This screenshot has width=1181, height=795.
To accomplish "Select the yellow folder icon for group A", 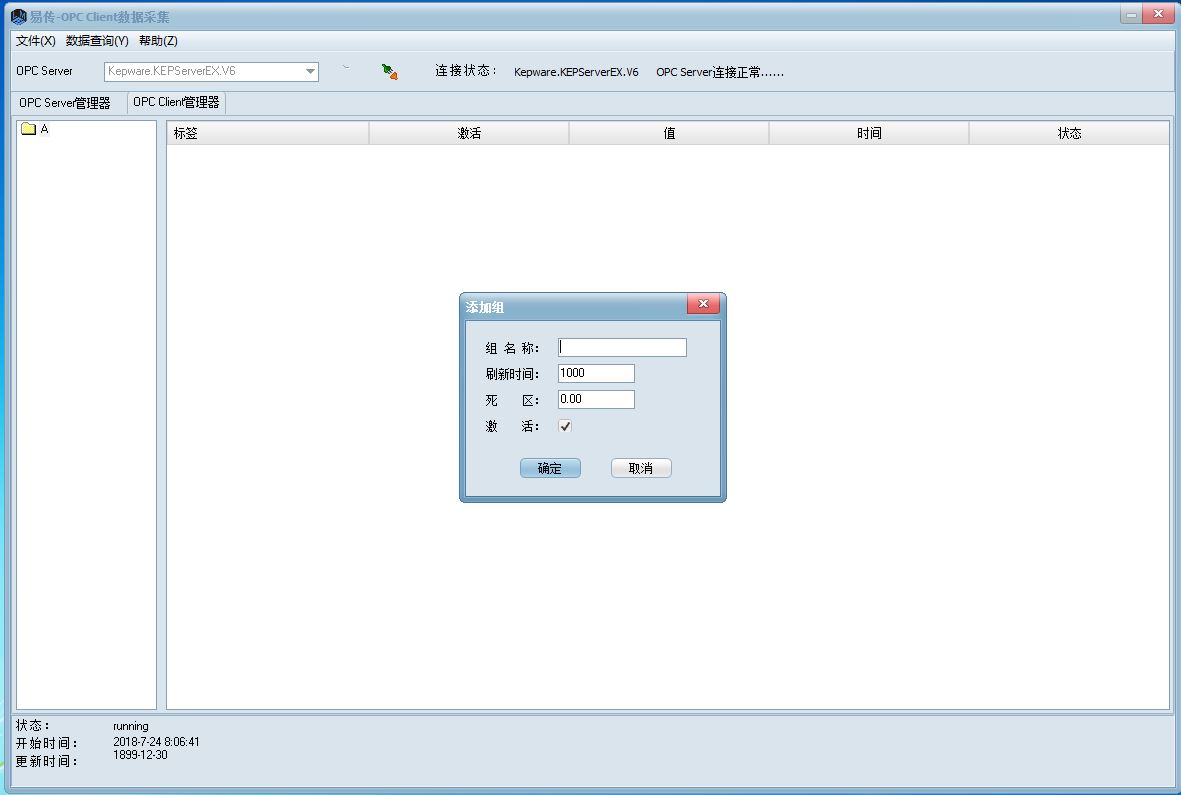I will [x=28, y=129].
